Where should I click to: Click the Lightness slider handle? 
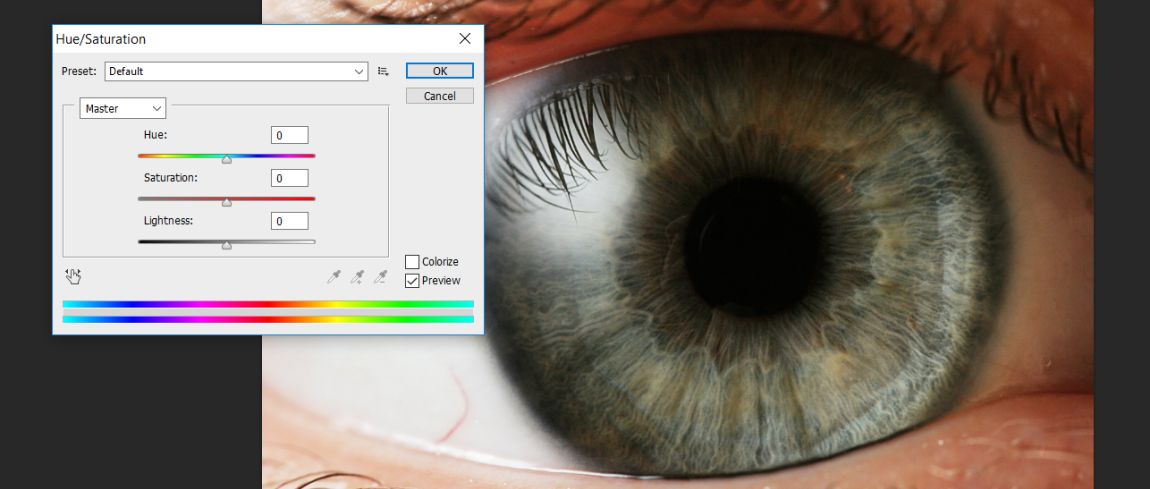227,245
